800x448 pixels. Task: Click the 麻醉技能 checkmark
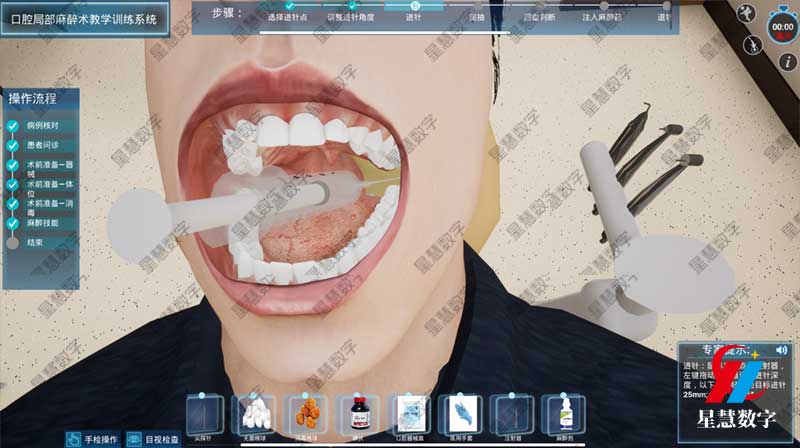click(x=13, y=223)
